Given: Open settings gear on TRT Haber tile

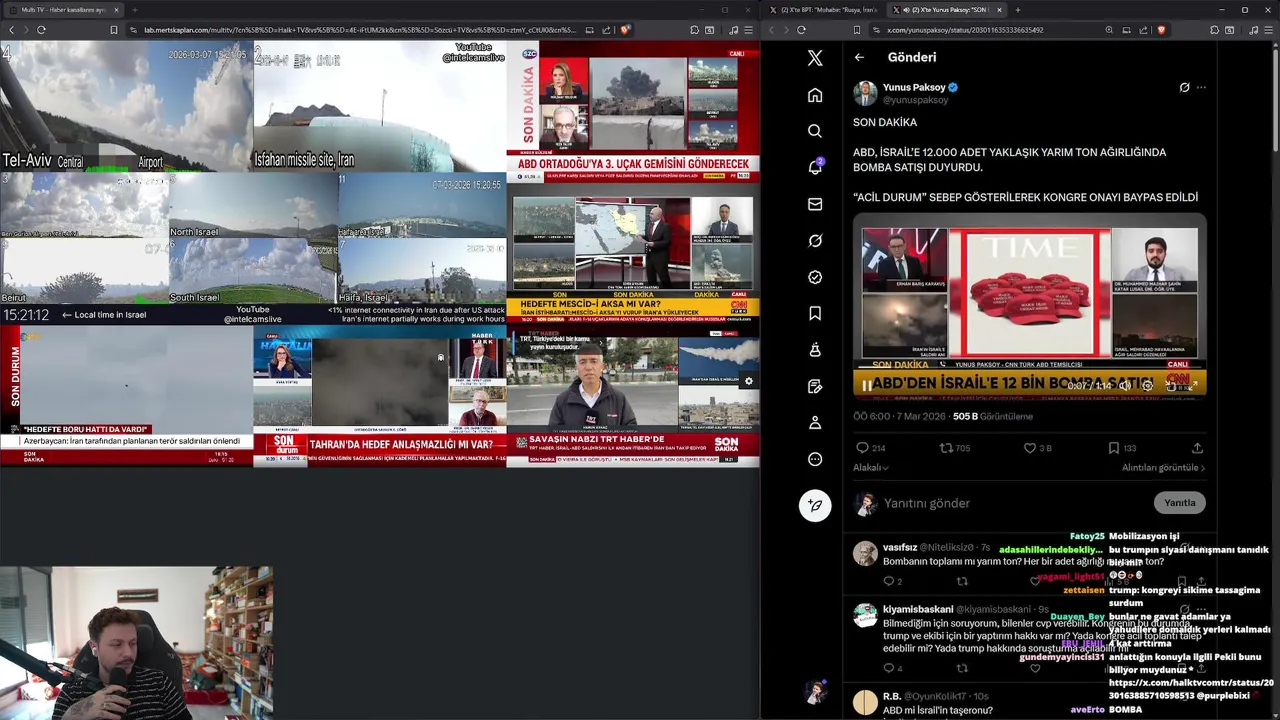Looking at the screenshot, I should pyautogui.click(x=748, y=381).
